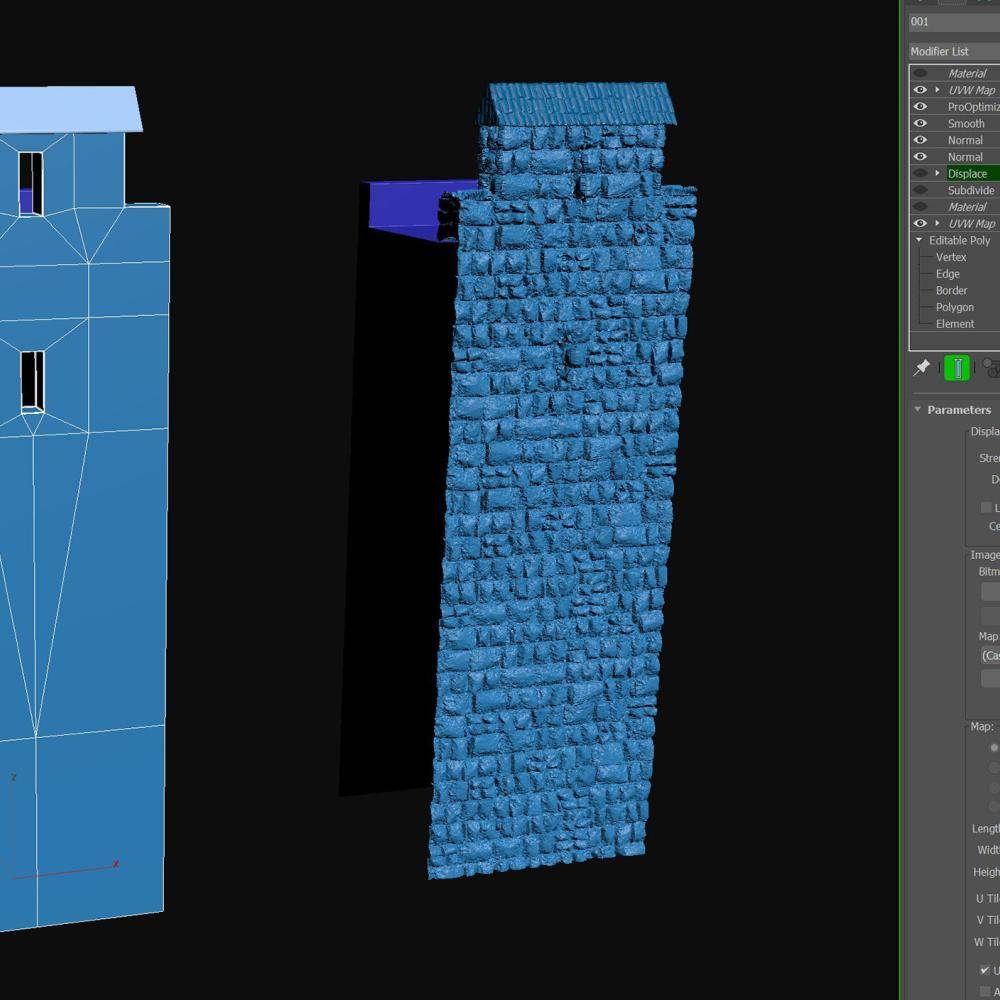Viewport: 1000px width, 1000px height.
Task: Hide the ProOptimizer modifier via eye icon
Action: [x=920, y=107]
